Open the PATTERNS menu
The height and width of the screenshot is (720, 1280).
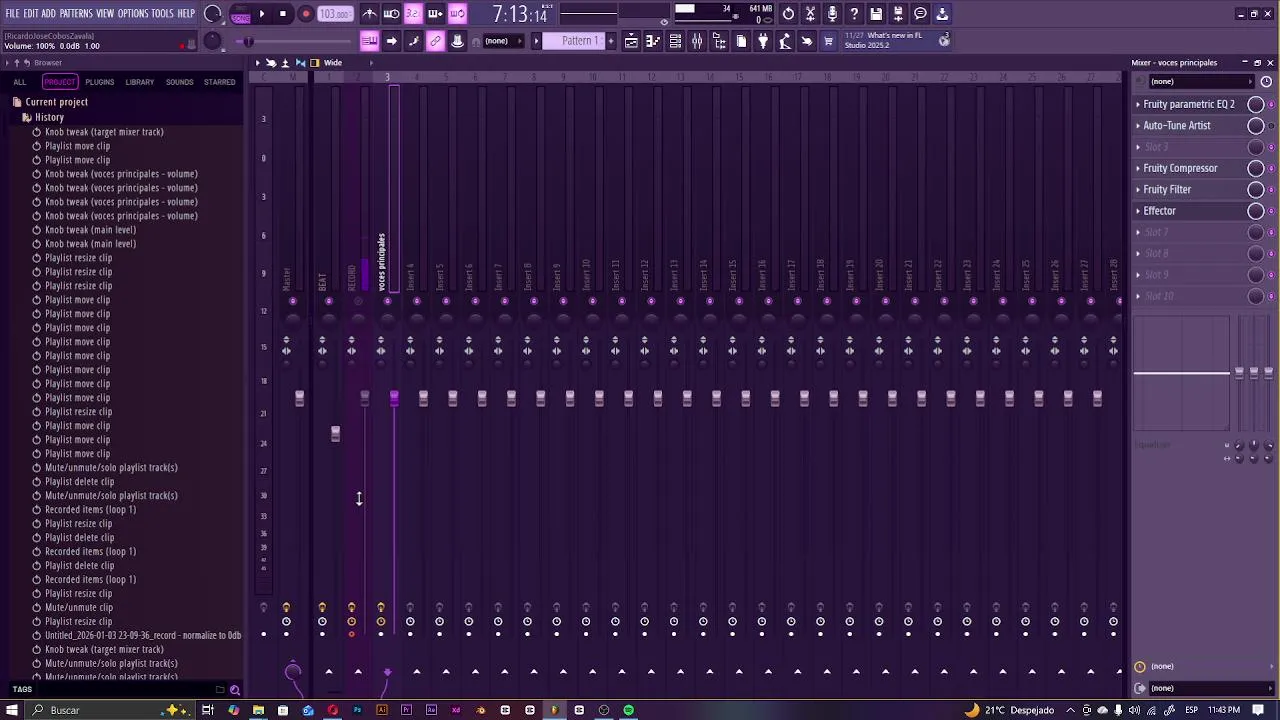click(76, 13)
